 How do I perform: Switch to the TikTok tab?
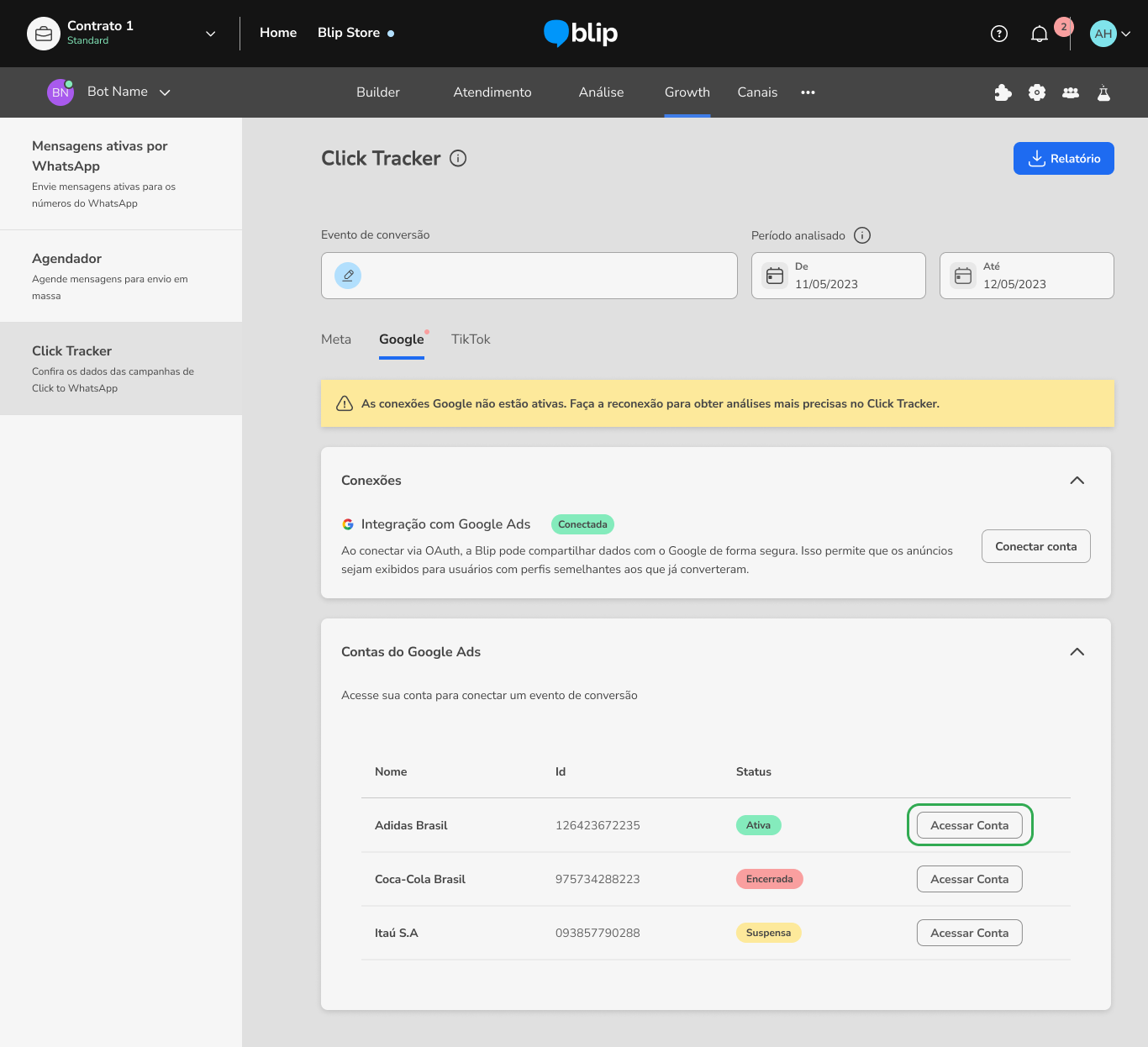point(471,339)
